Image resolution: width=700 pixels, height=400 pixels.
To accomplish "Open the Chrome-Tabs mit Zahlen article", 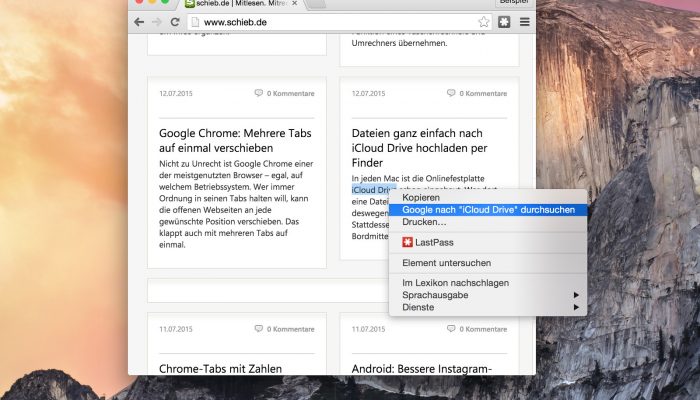I will (221, 369).
